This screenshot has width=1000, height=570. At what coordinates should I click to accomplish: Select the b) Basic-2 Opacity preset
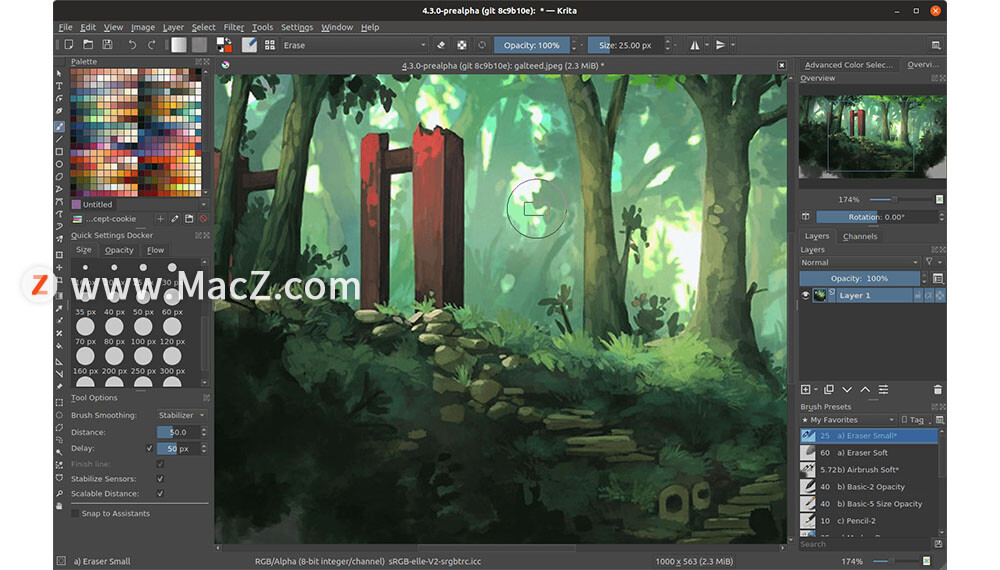pos(869,486)
